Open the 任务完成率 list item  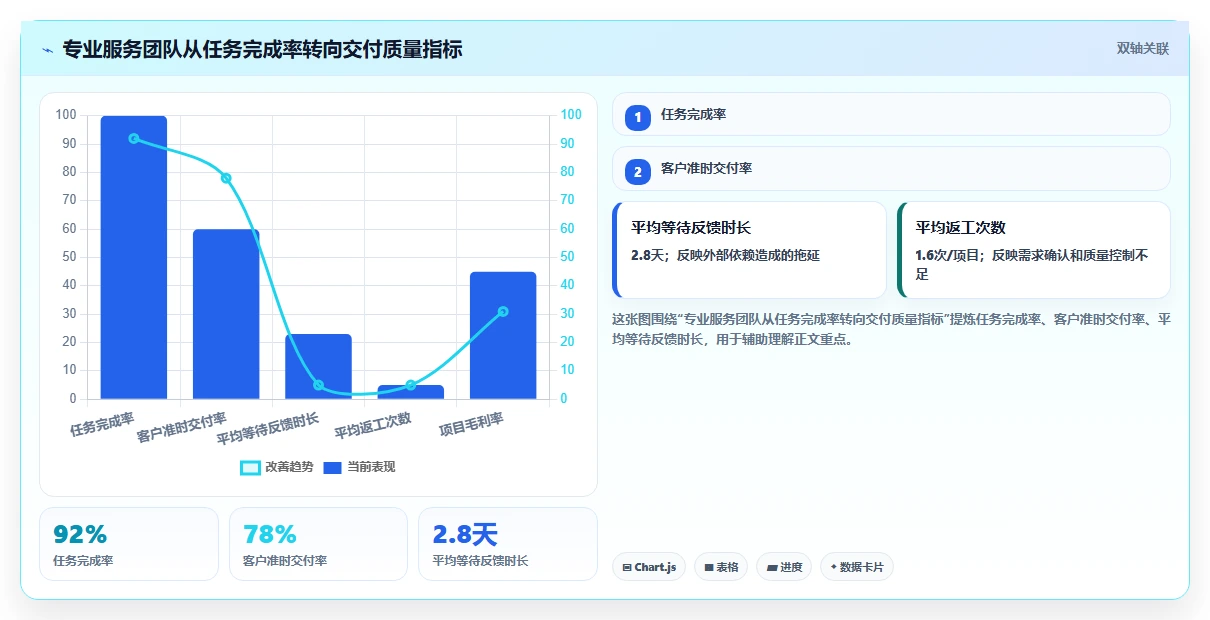[891, 114]
